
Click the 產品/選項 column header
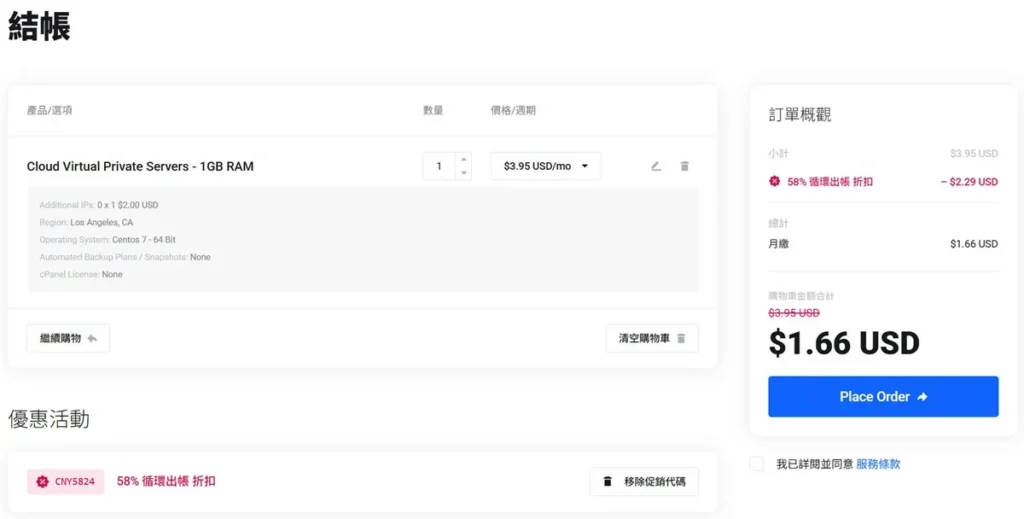50,111
